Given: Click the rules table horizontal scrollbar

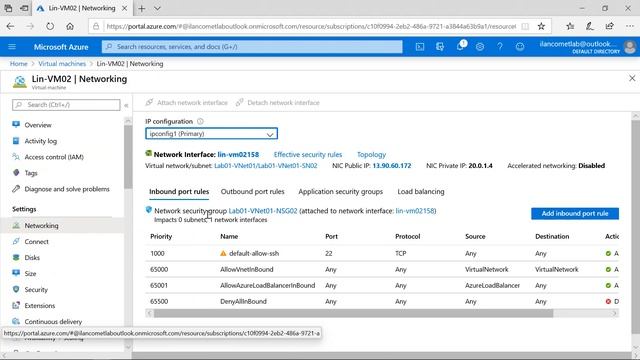Looking at the screenshot, I should pos(353,313).
